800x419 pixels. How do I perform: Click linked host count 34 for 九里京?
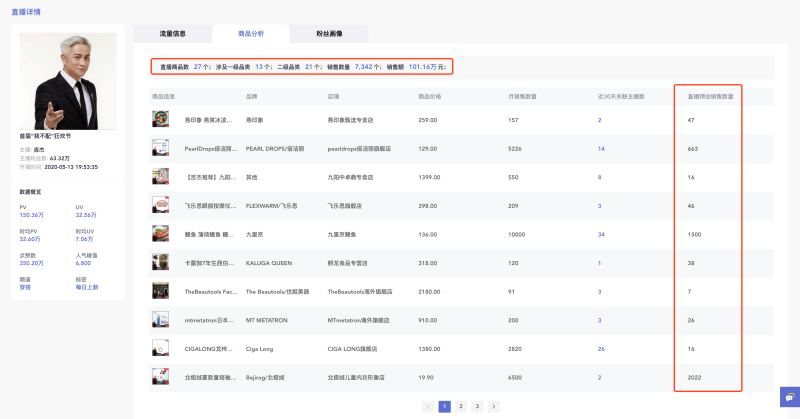tap(601, 234)
